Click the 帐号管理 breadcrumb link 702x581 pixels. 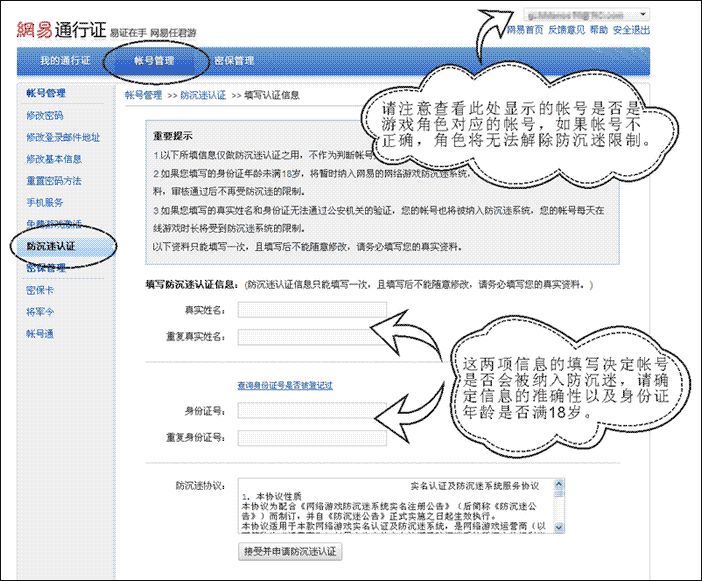(144, 95)
